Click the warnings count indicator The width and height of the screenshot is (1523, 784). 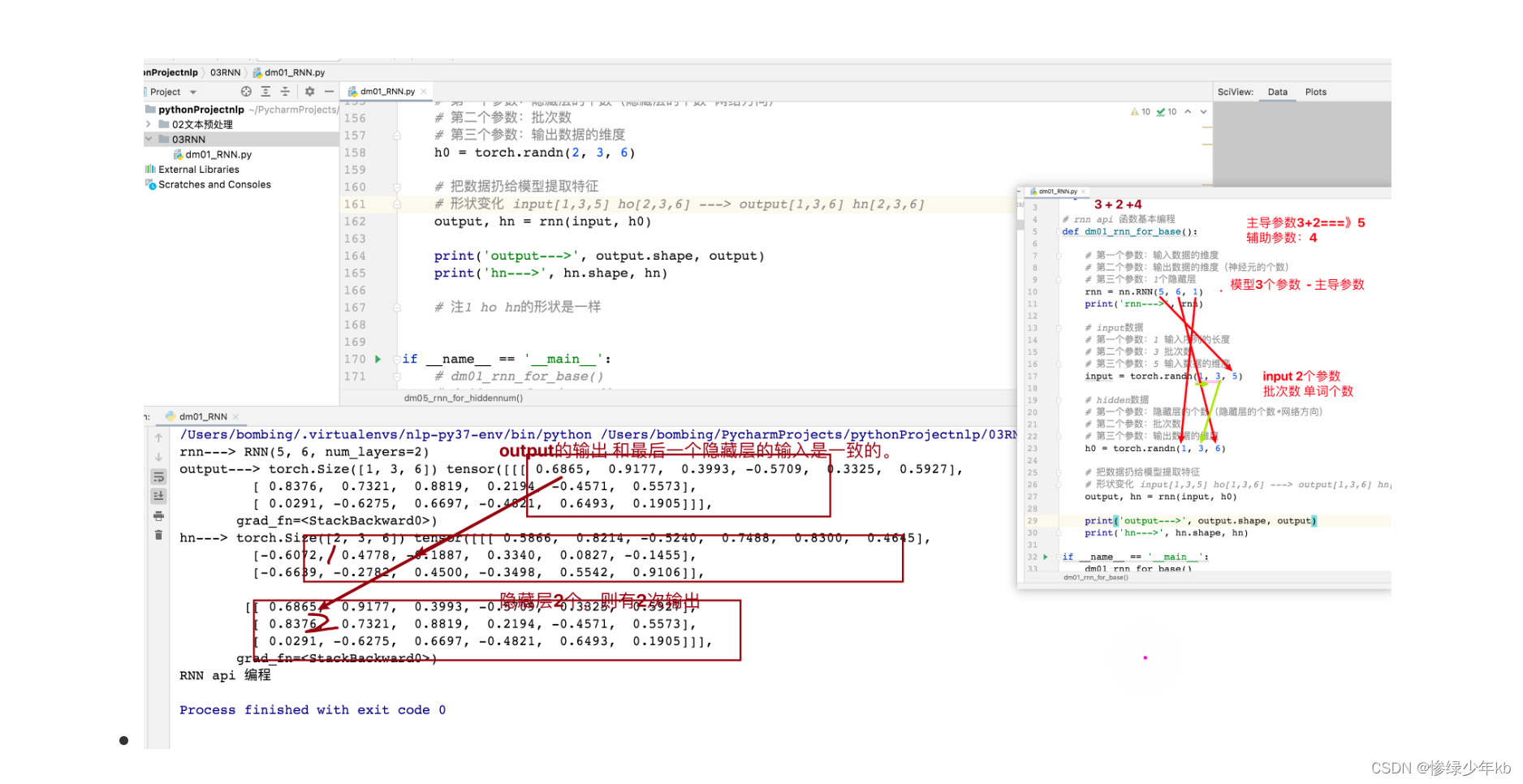(x=1141, y=112)
